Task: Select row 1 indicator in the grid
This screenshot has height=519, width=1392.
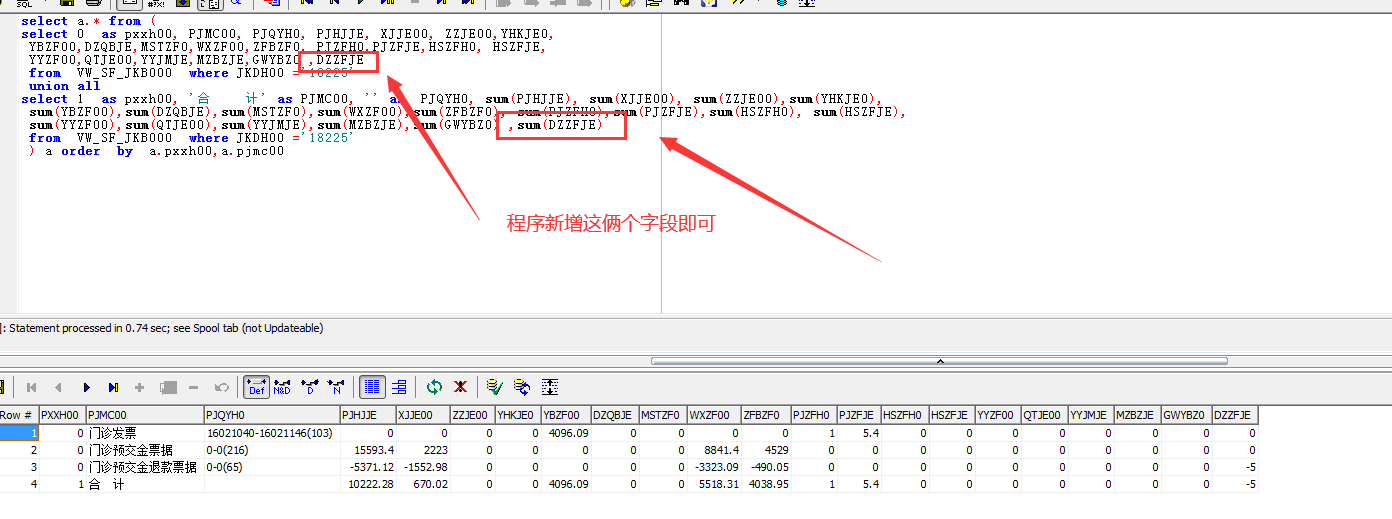Action: (x=19, y=433)
